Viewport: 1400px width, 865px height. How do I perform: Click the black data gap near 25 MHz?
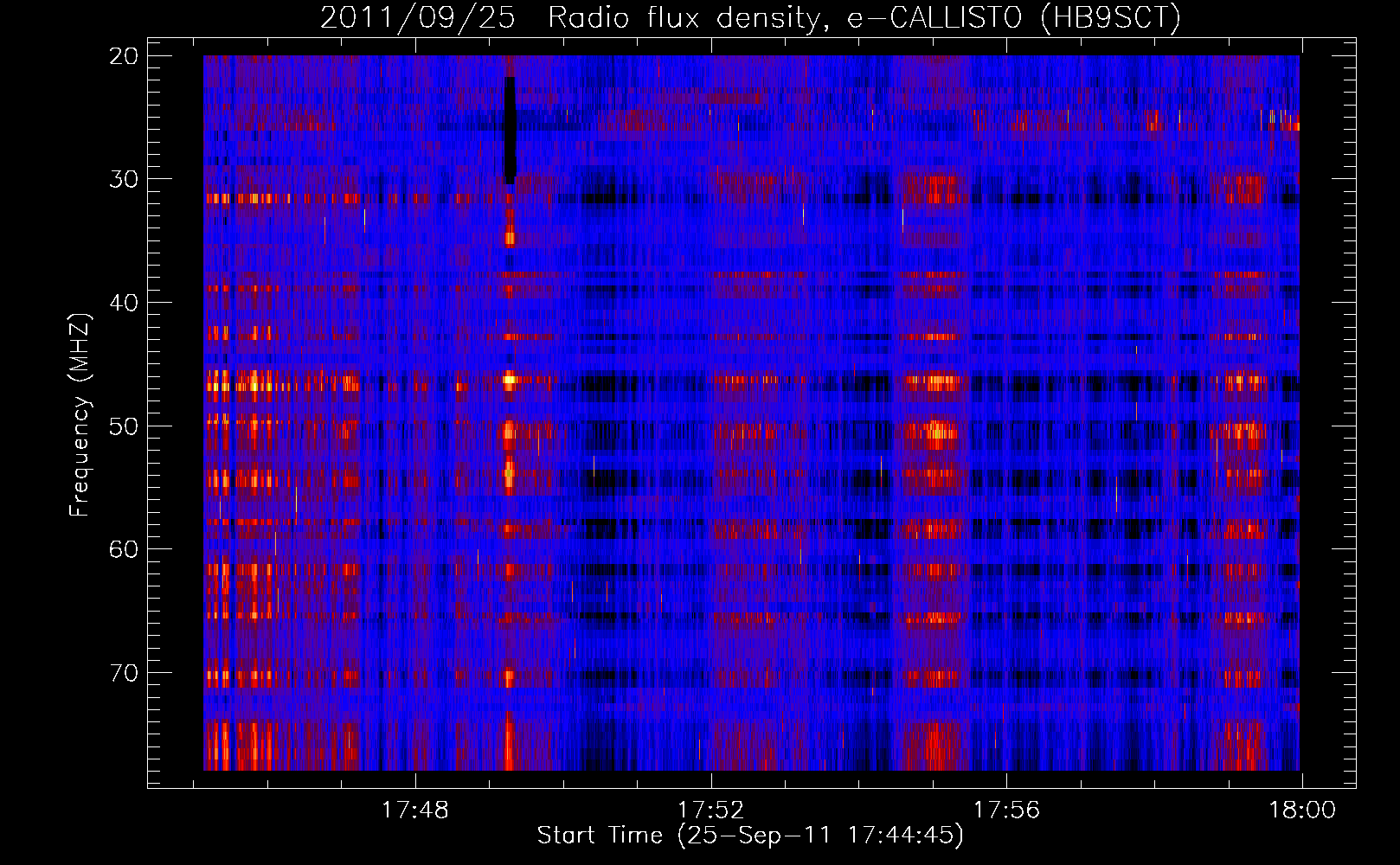click(511, 130)
